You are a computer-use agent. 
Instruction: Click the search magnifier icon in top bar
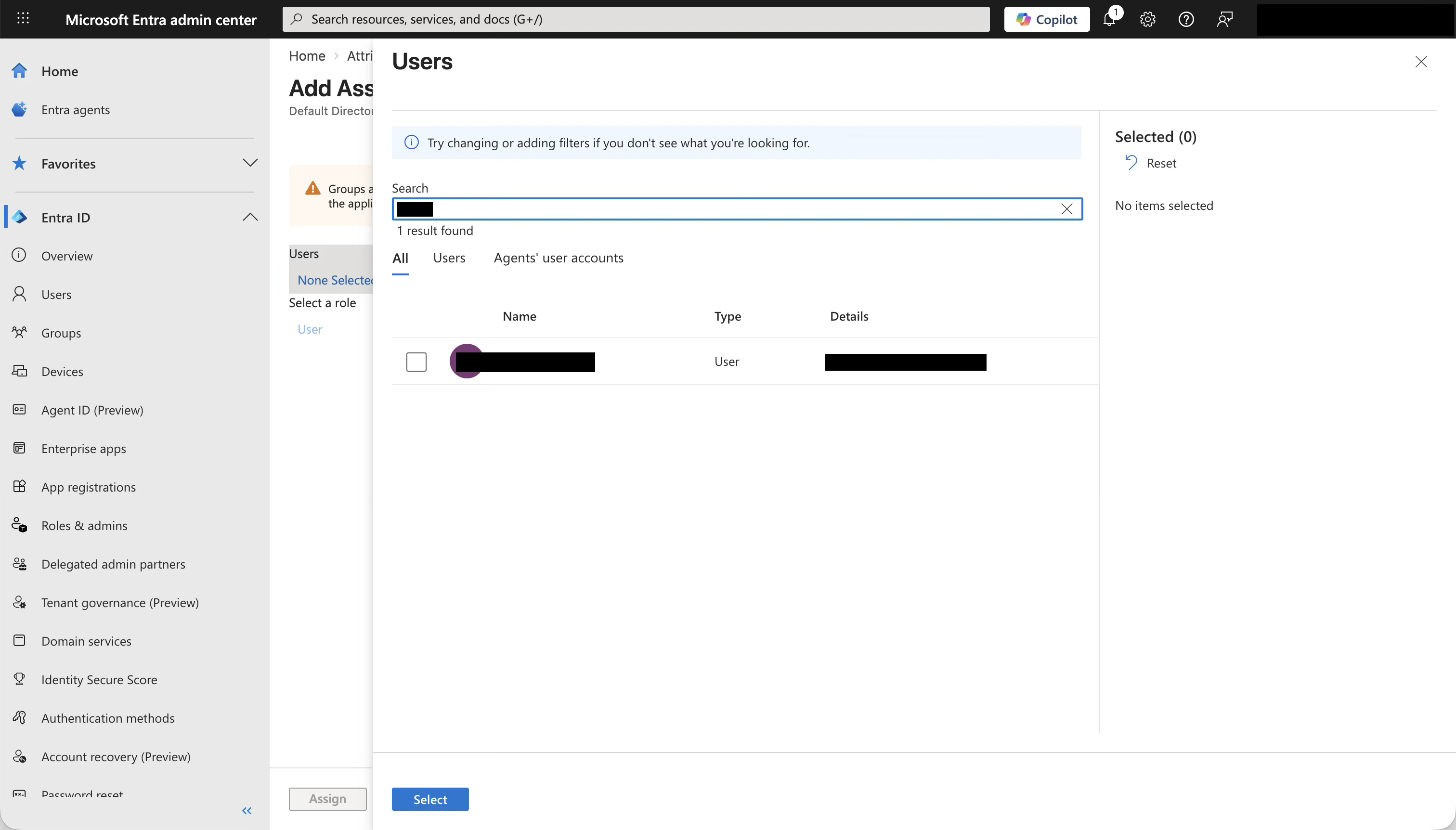click(x=296, y=19)
